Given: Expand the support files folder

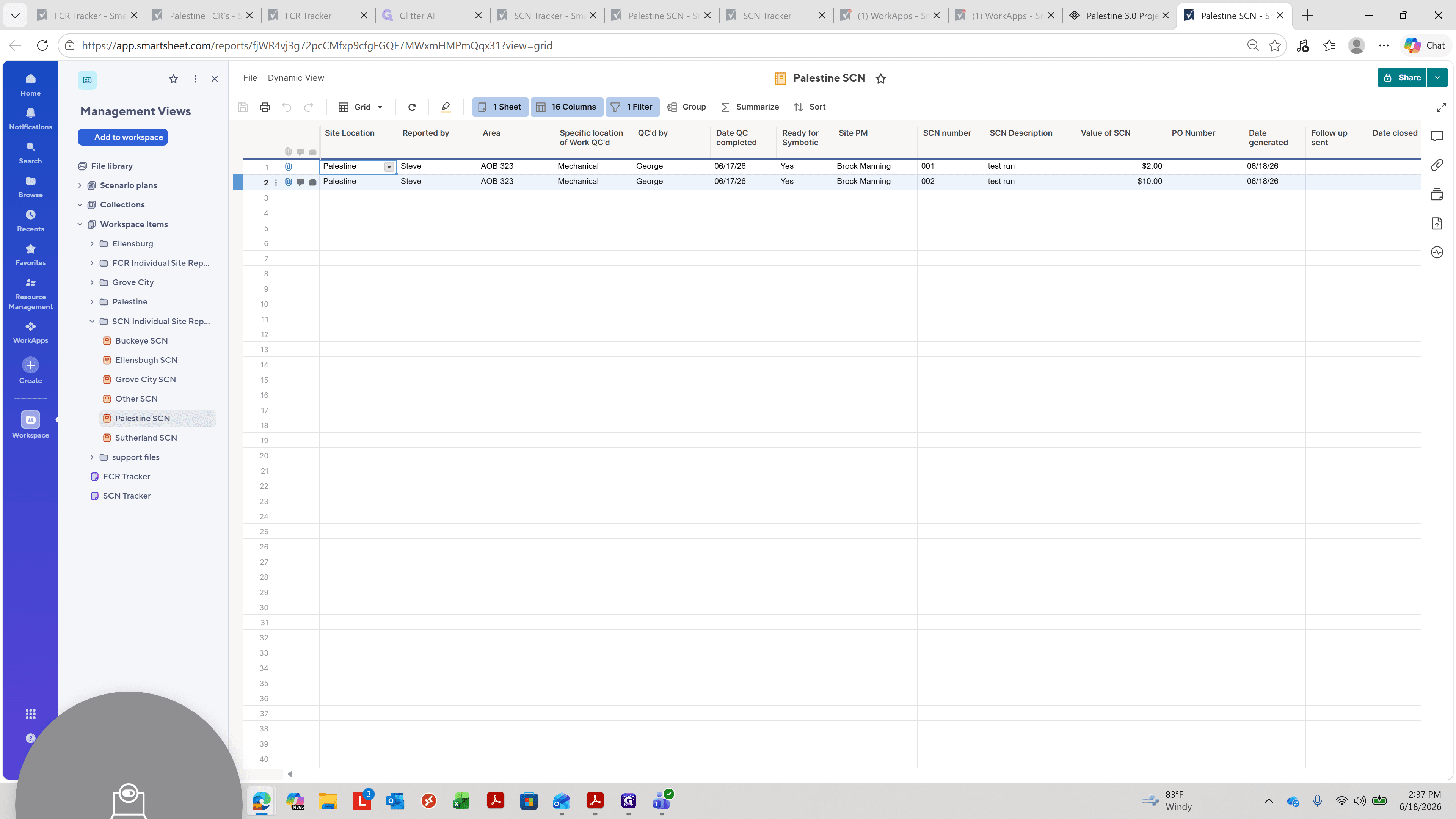Looking at the screenshot, I should coord(92,457).
